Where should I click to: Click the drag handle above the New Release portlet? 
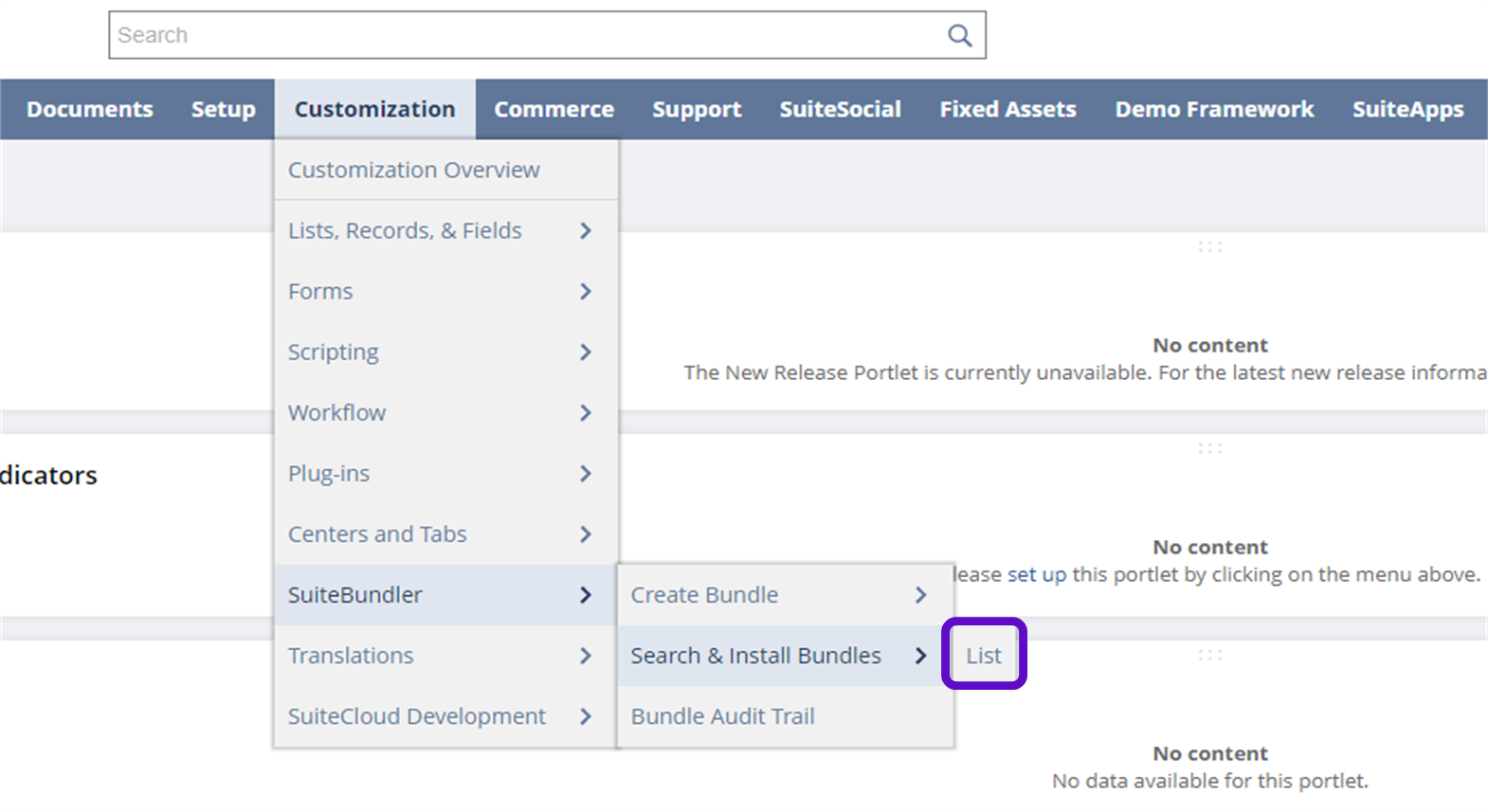pyautogui.click(x=1209, y=247)
